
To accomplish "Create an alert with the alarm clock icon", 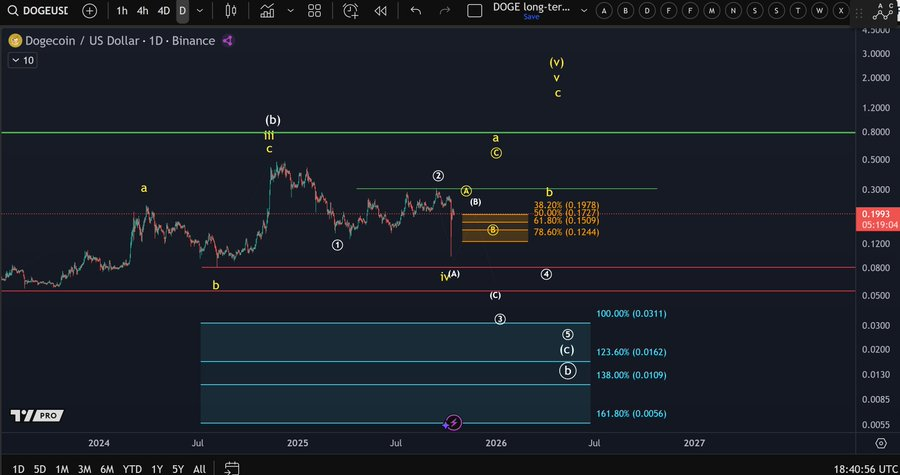I will [351, 11].
